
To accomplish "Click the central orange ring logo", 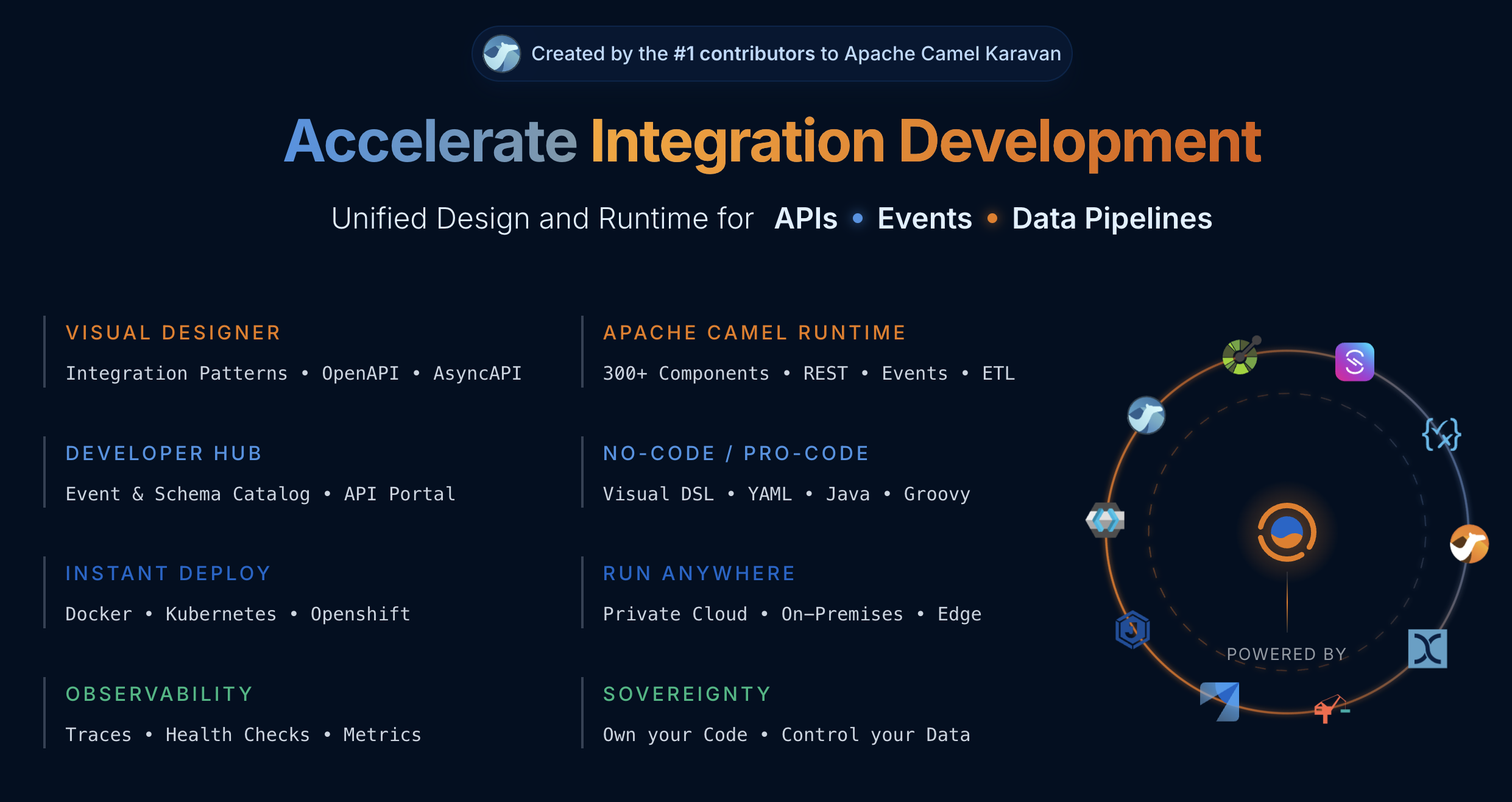I will (x=1287, y=532).
